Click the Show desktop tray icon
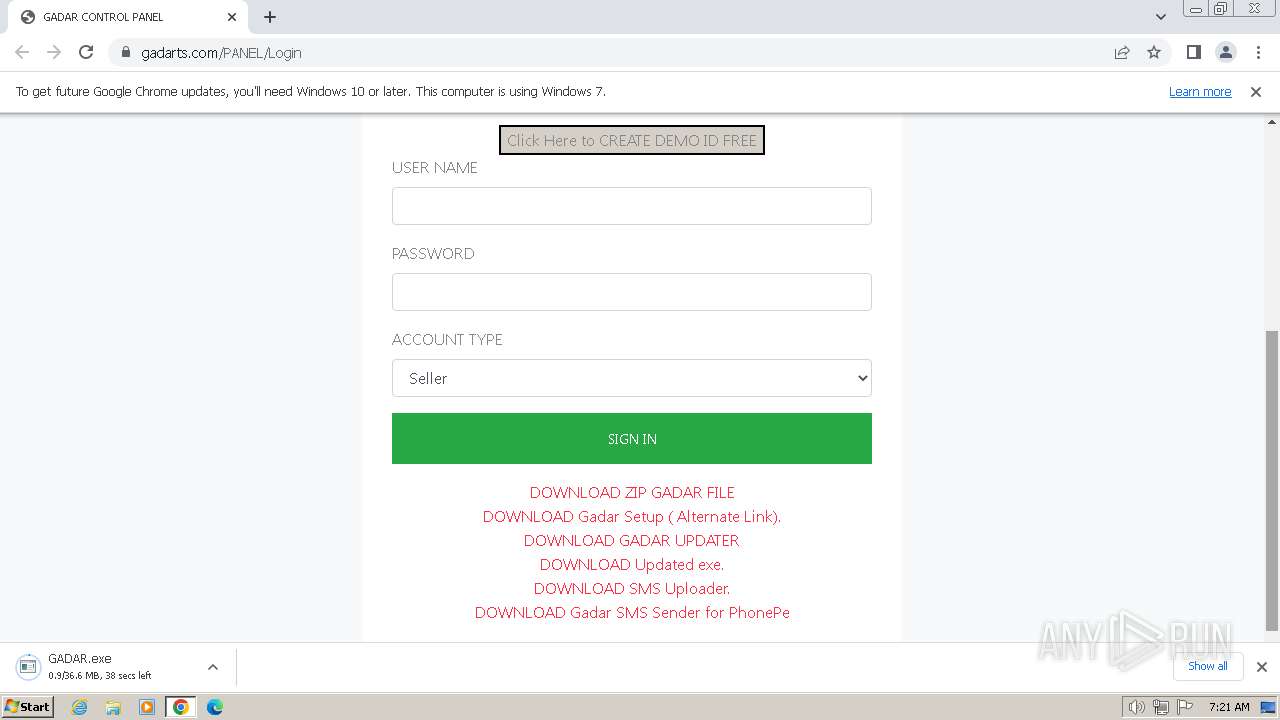This screenshot has height=720, width=1280. point(1268,707)
